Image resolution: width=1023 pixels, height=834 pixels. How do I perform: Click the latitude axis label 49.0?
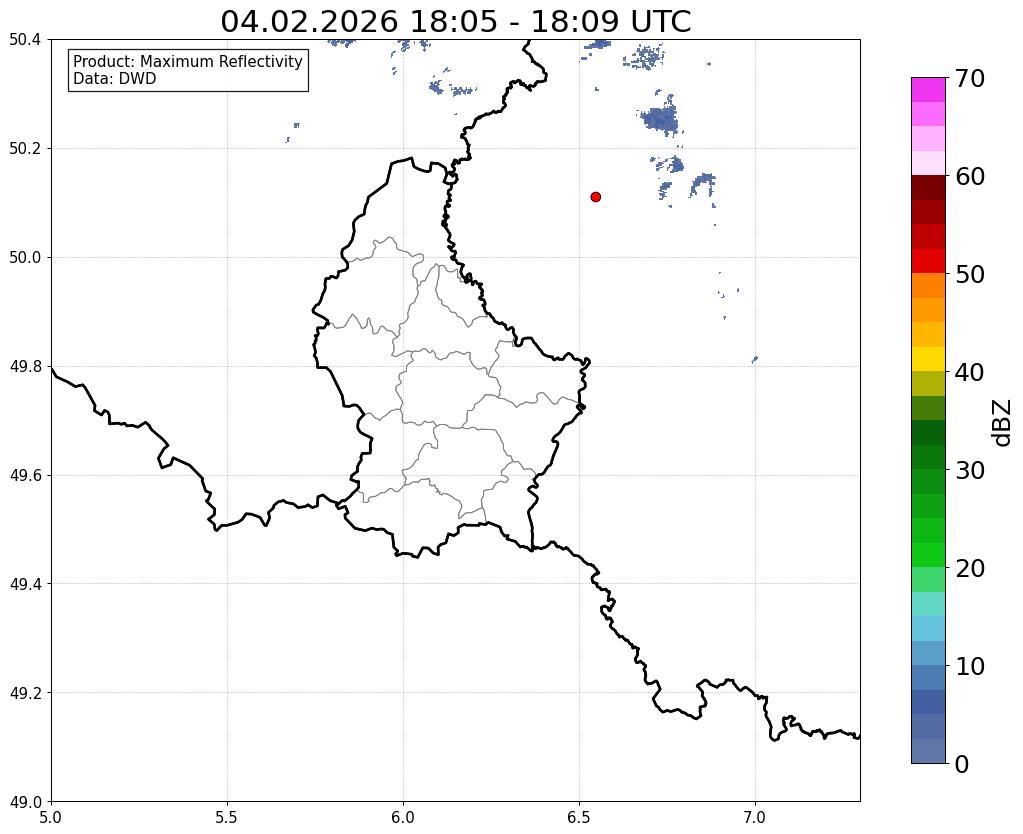click(x=25, y=801)
